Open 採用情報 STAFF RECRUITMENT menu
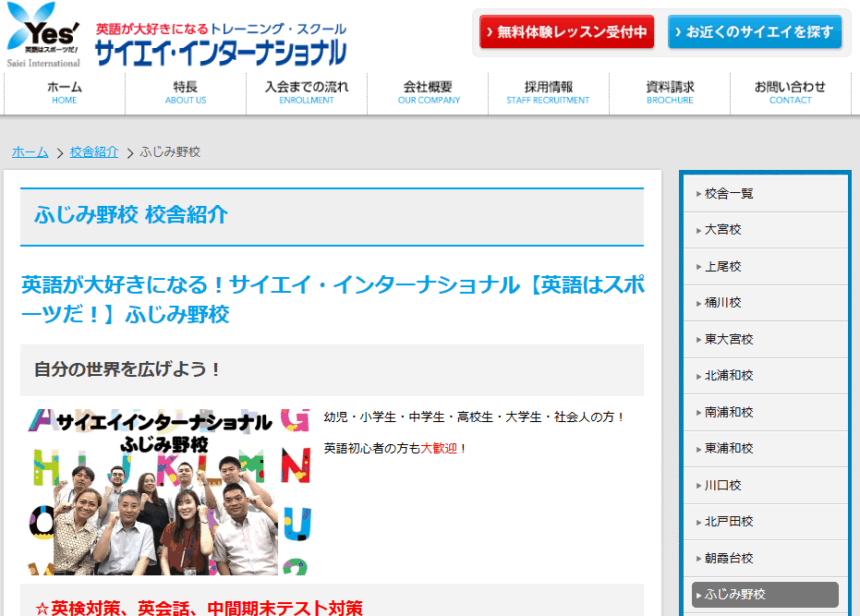The height and width of the screenshot is (616, 860). pyautogui.click(x=548, y=93)
